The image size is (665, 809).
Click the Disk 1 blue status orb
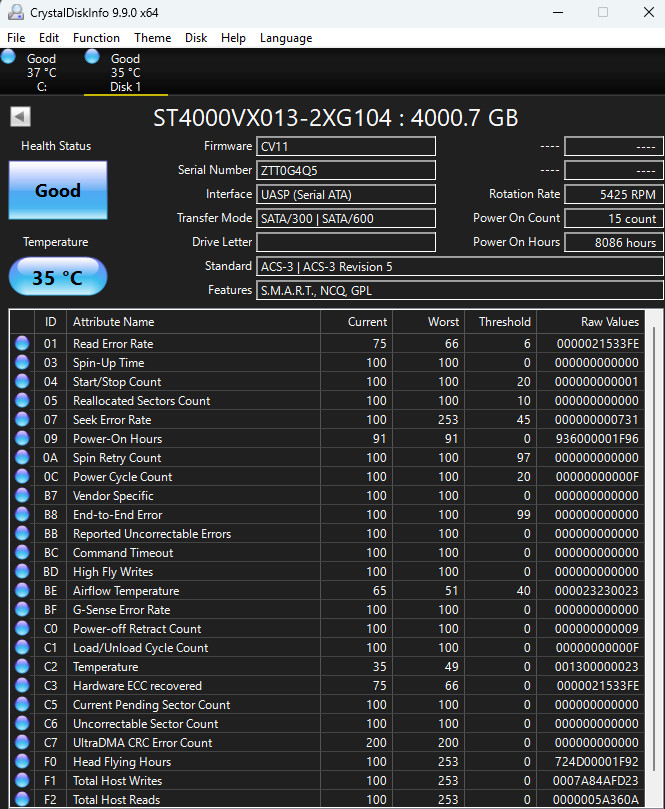pyautogui.click(x=92, y=56)
